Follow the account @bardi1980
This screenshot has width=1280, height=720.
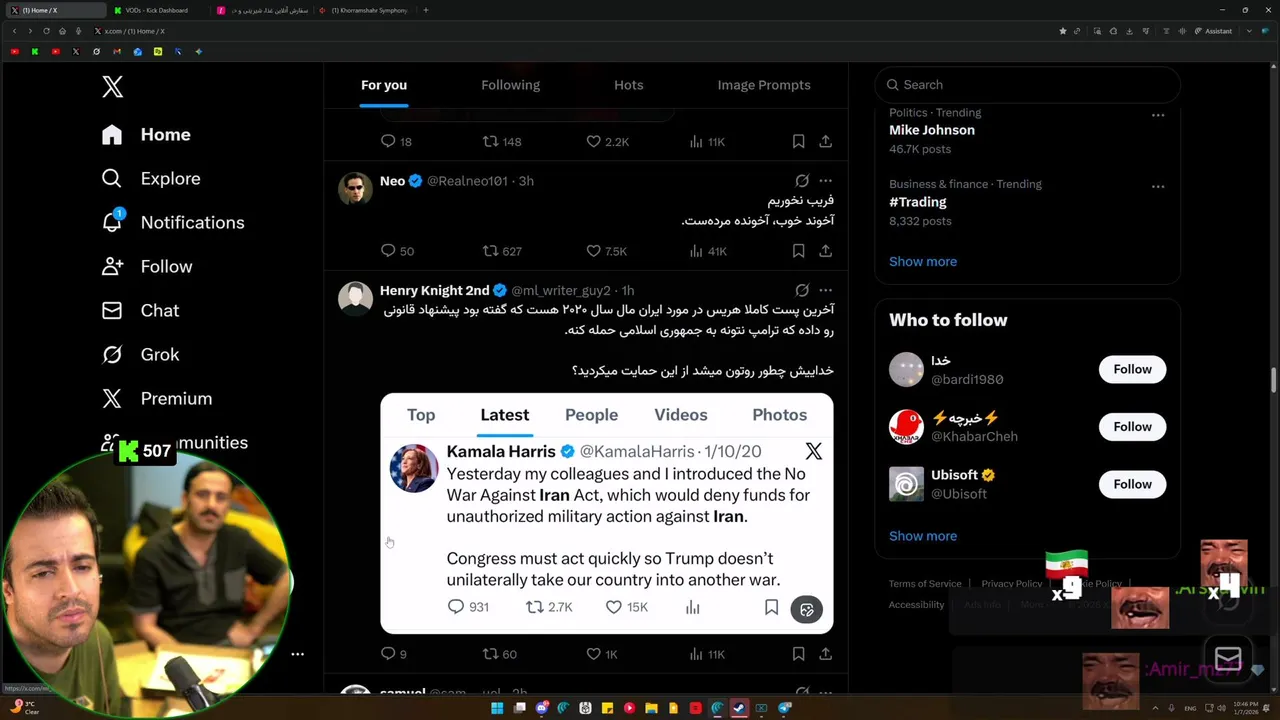(x=1132, y=370)
